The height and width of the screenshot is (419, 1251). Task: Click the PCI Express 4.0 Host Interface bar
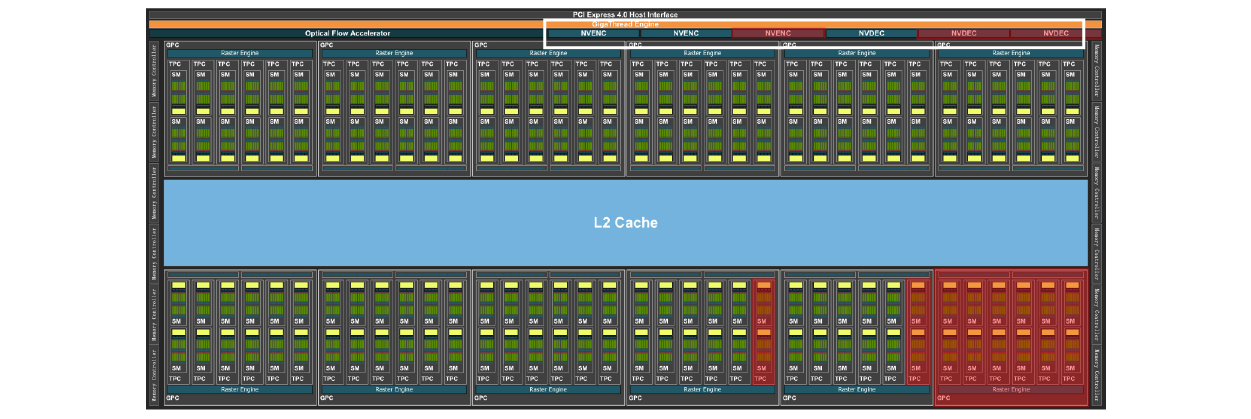click(x=625, y=14)
